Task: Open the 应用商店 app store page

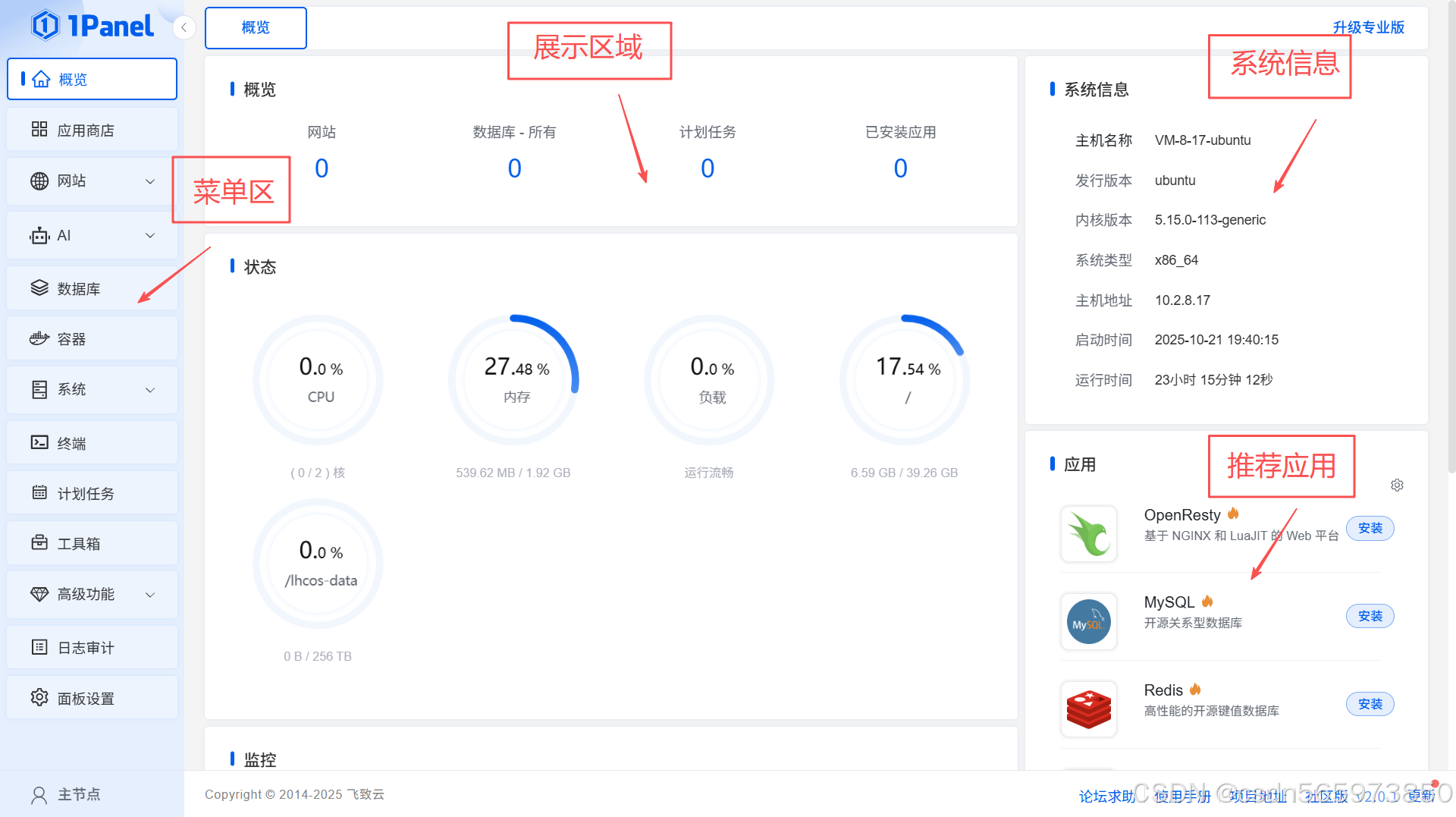Action: tap(85, 129)
